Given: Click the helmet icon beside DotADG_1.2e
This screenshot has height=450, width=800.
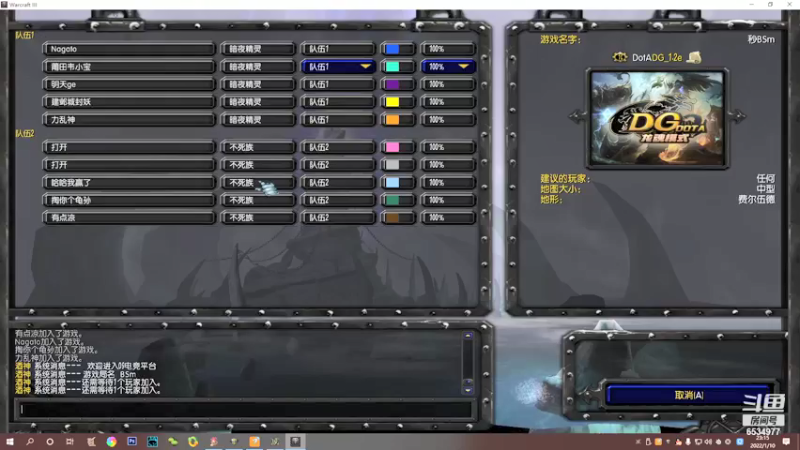Looking at the screenshot, I should 619,57.
